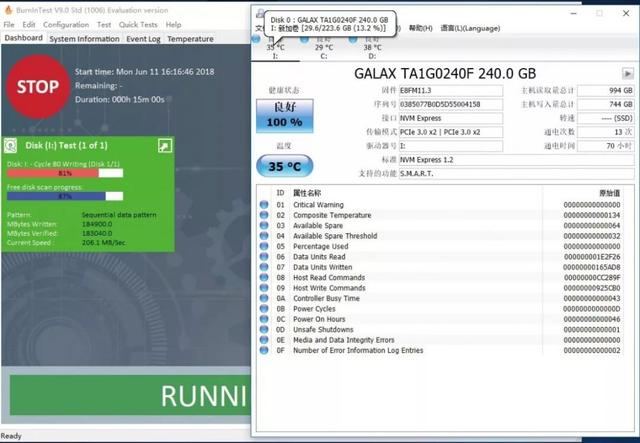Click the Sequential data pattern text
This screenshot has width=640, height=443.
point(119,215)
